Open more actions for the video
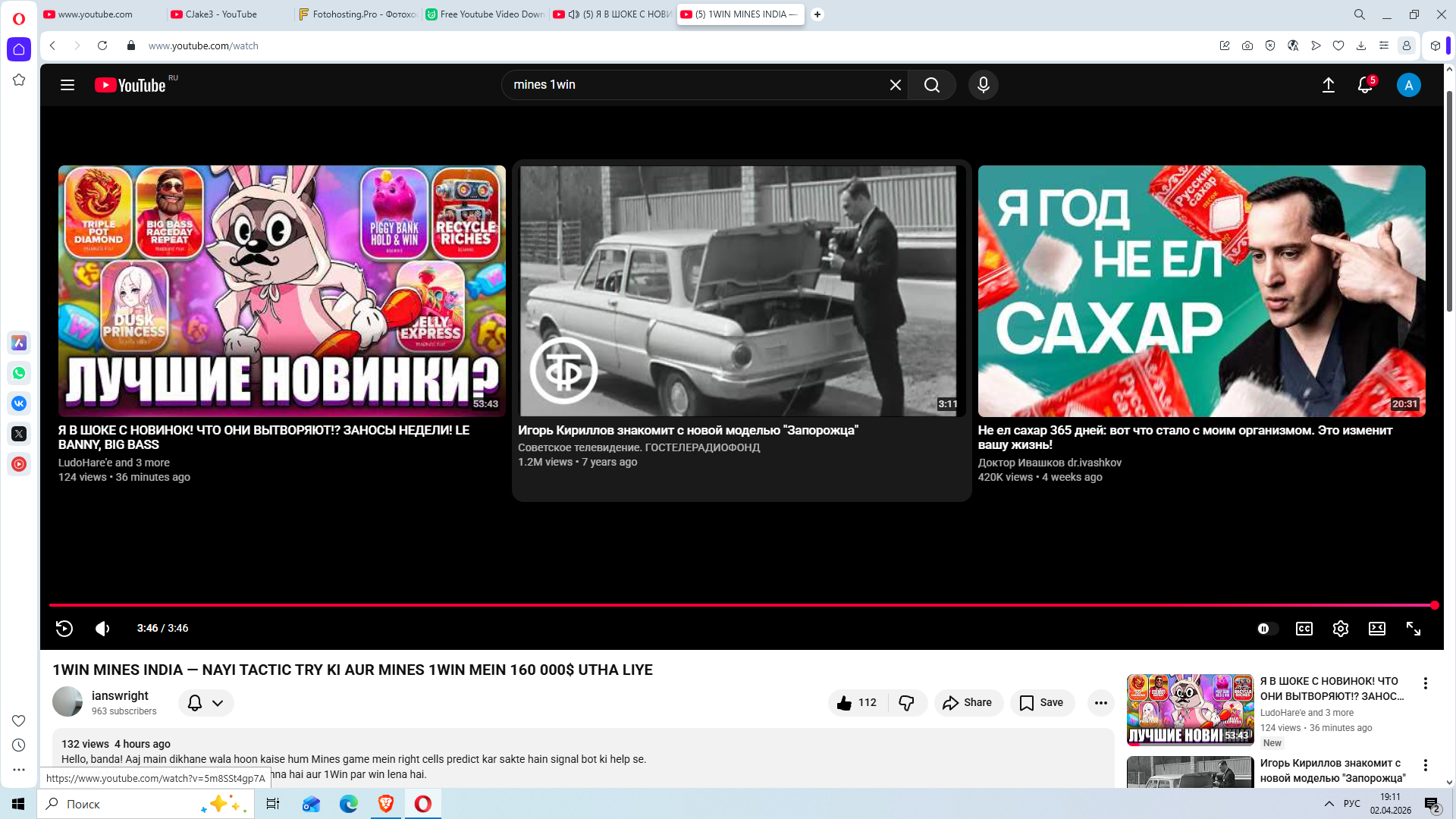This screenshot has width=1456, height=819. click(x=1101, y=703)
